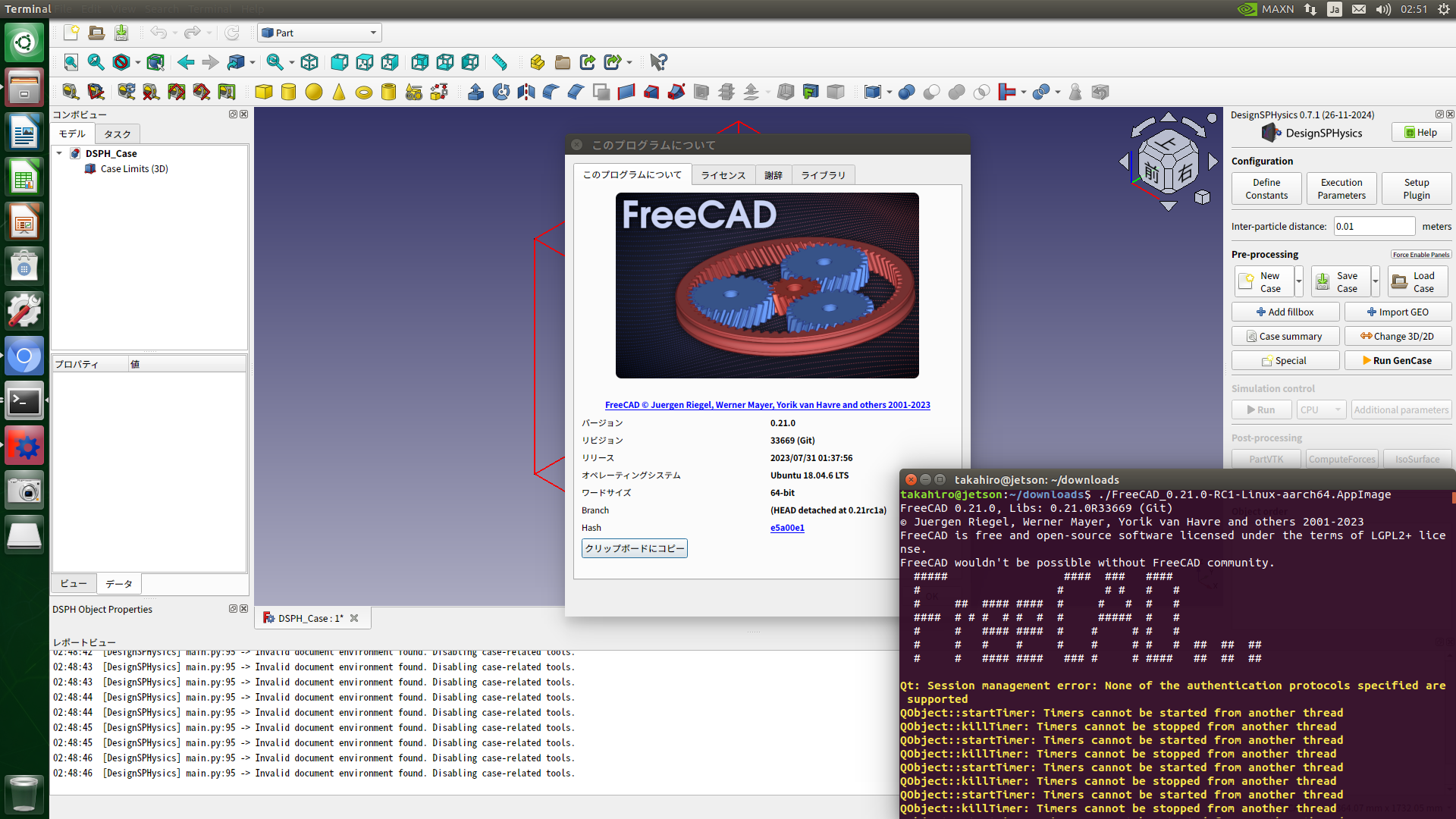
Task: Open the link actions dropdown arrow
Action: pos(629,63)
